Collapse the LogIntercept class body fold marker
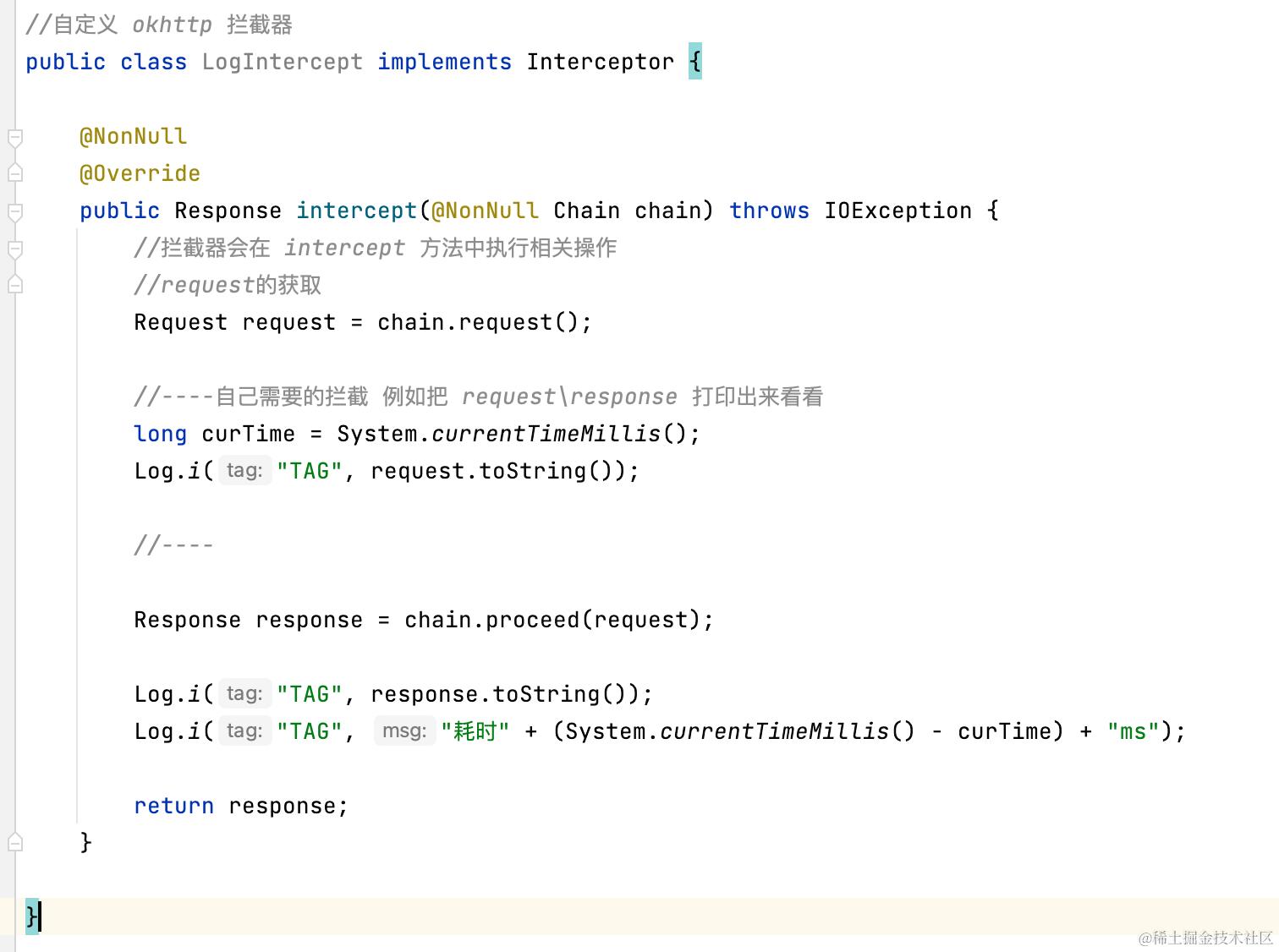The image size is (1279, 952). [x=14, y=61]
